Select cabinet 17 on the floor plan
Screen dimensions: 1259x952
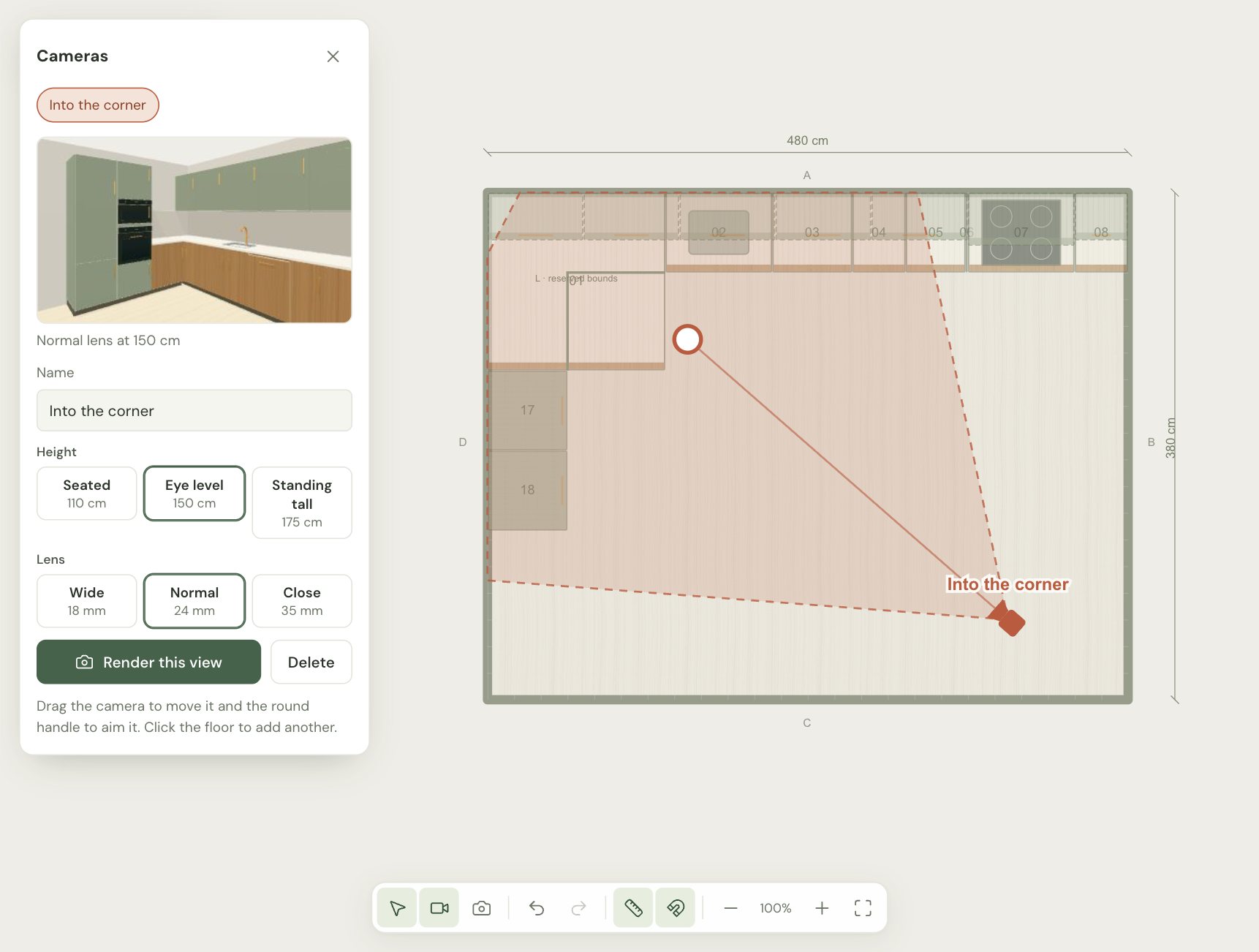pos(528,410)
